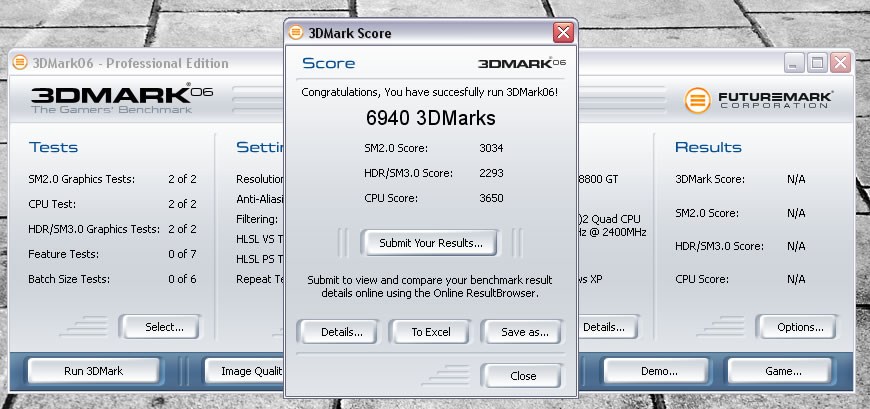Image resolution: width=870 pixels, height=409 pixels.
Task: Click Feature Tests 0 of 7 row
Action: click(x=113, y=254)
